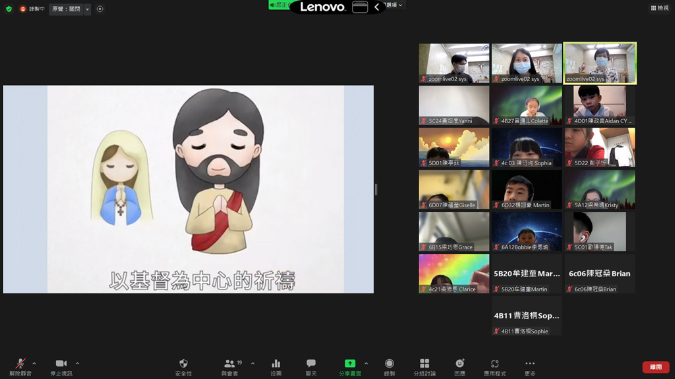Toggle original sound button at top left
675x379 pixels.
pos(66,9)
